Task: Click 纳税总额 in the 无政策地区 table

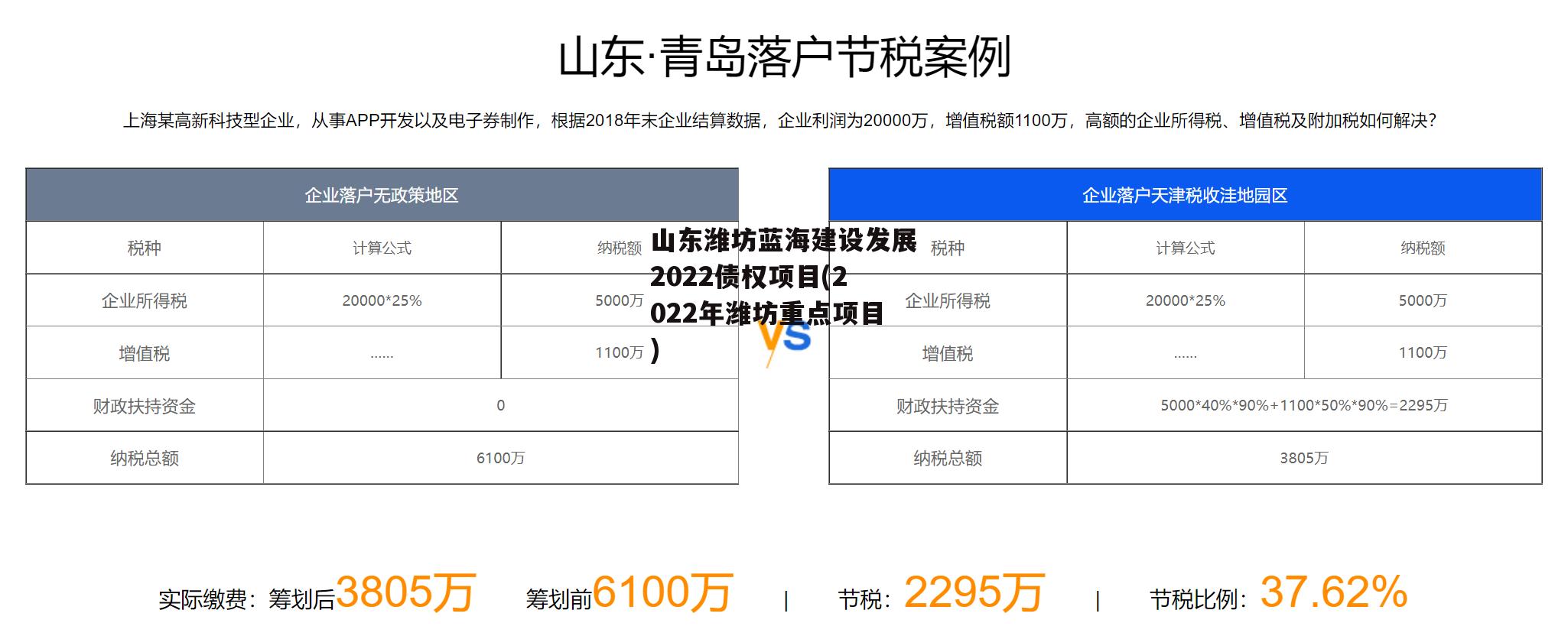Action: pos(145,458)
